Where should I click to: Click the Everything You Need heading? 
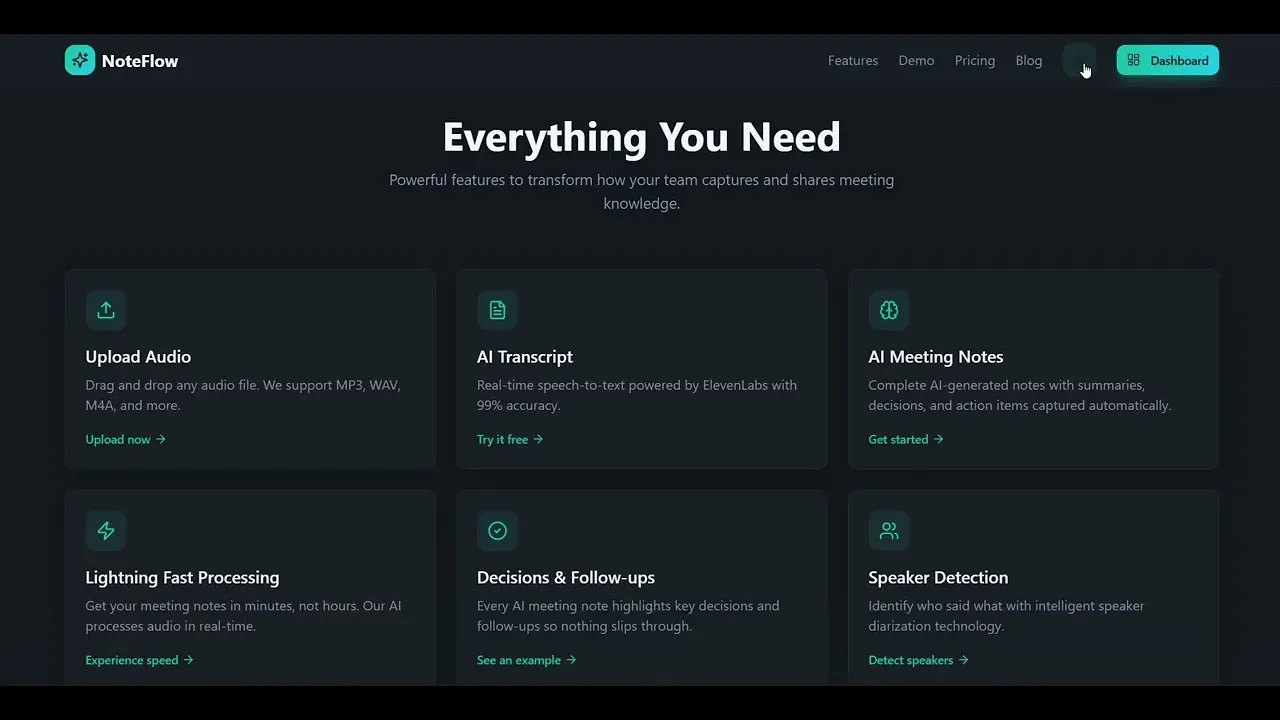point(641,137)
